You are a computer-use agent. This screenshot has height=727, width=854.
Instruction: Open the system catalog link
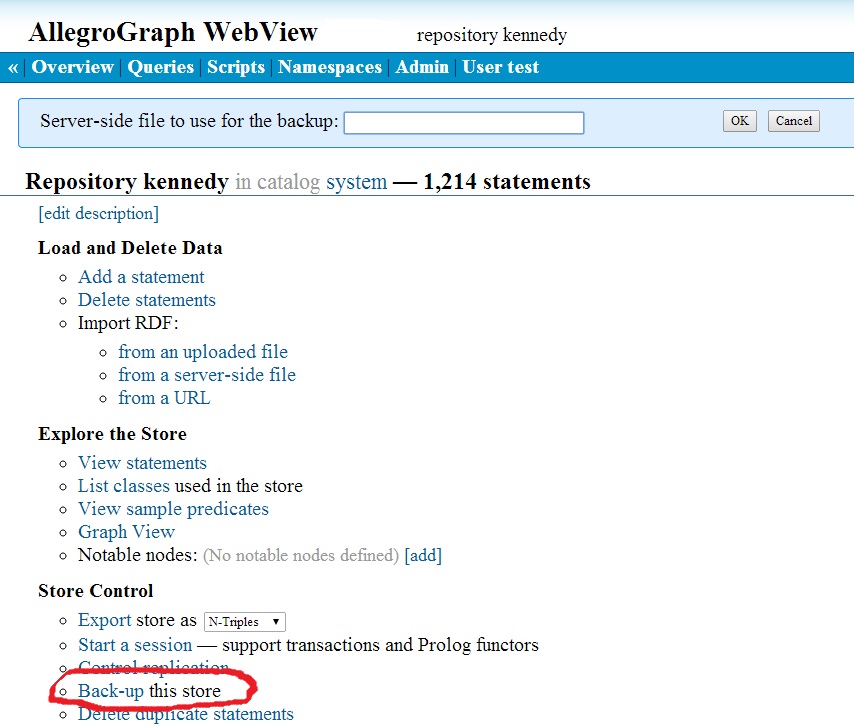356,182
